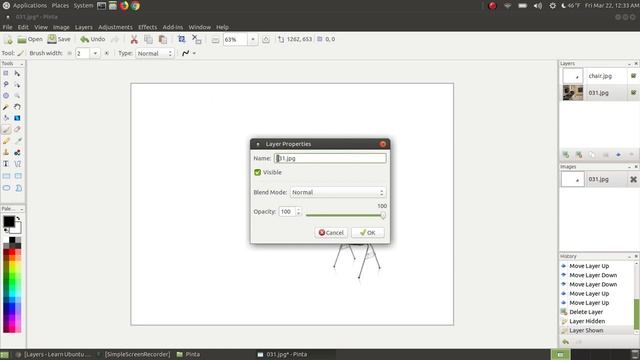Open the brush Type Normal dropdown
The image size is (640, 360).
pos(155,53)
